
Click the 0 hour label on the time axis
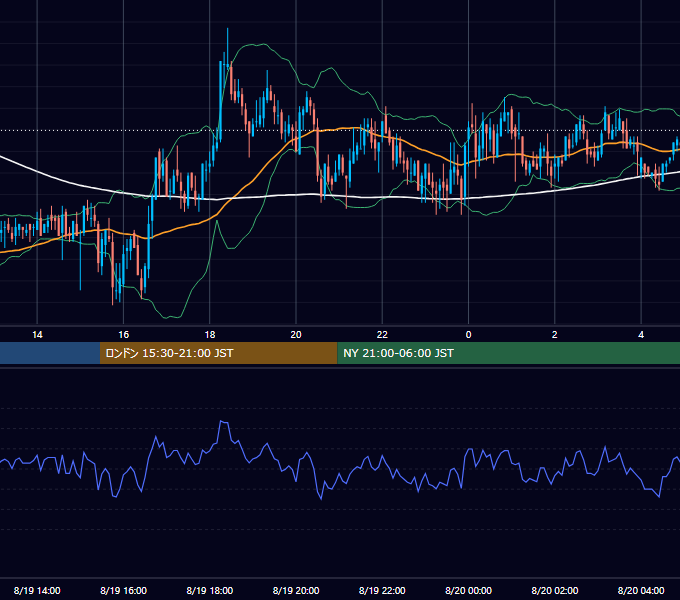click(468, 335)
